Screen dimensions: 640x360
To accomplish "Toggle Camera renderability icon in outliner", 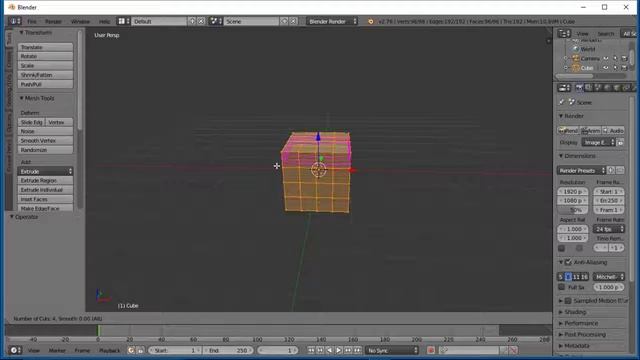I will (624, 58).
